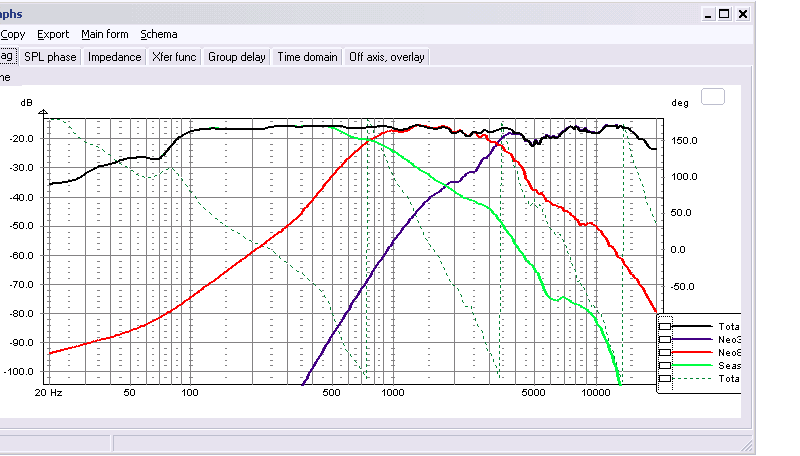Select the Off axis, overlay tab
800x456 pixels.
click(x=387, y=57)
